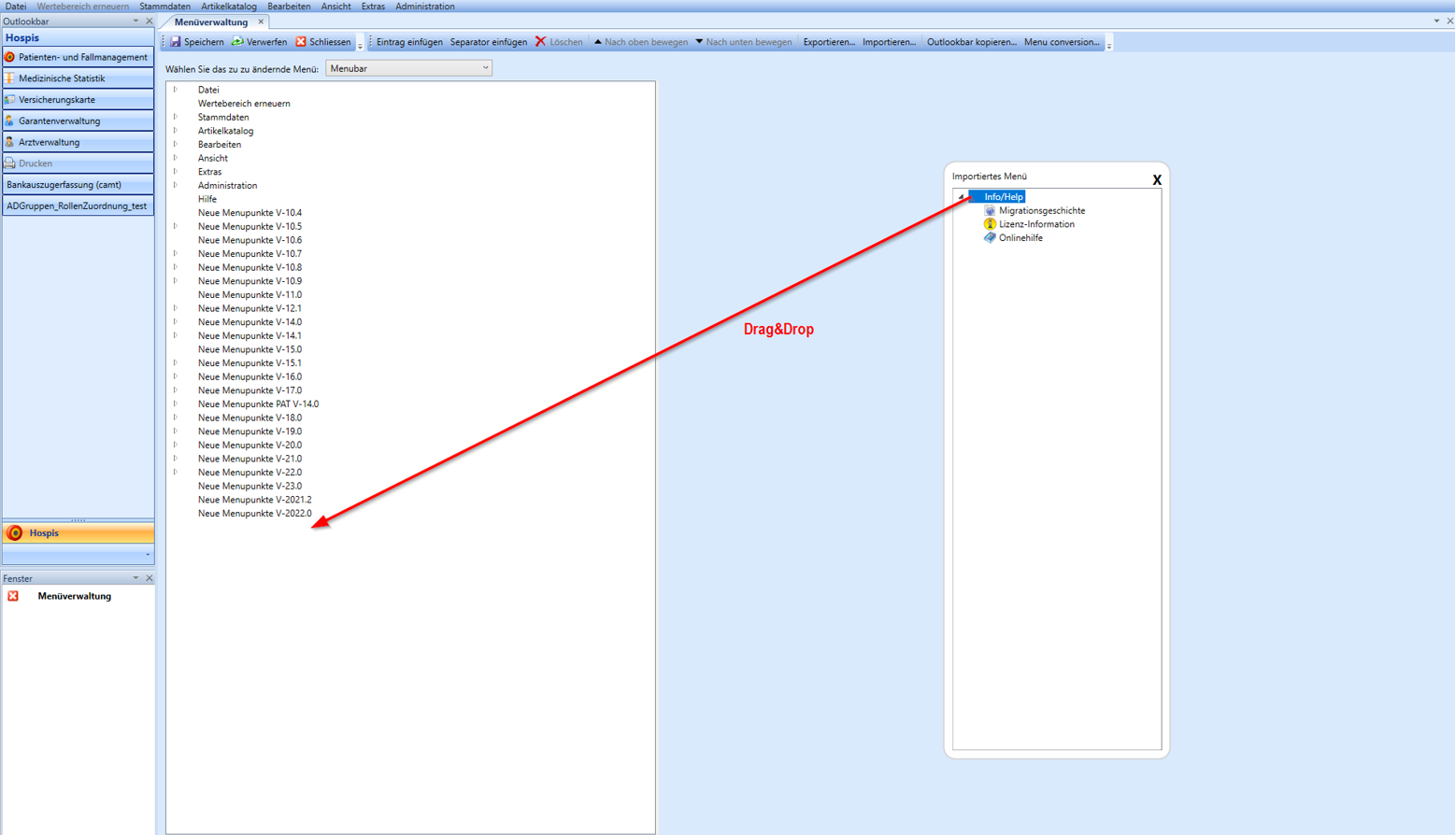Move entry up with Nach oben bewegen
Image resolution: width=1456 pixels, height=835 pixels.
click(641, 42)
